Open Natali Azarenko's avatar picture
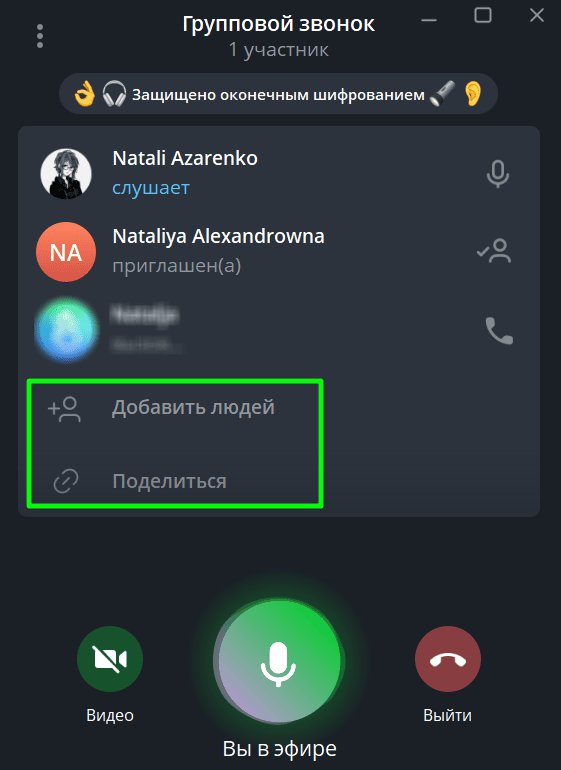This screenshot has width=561, height=770. (66, 174)
